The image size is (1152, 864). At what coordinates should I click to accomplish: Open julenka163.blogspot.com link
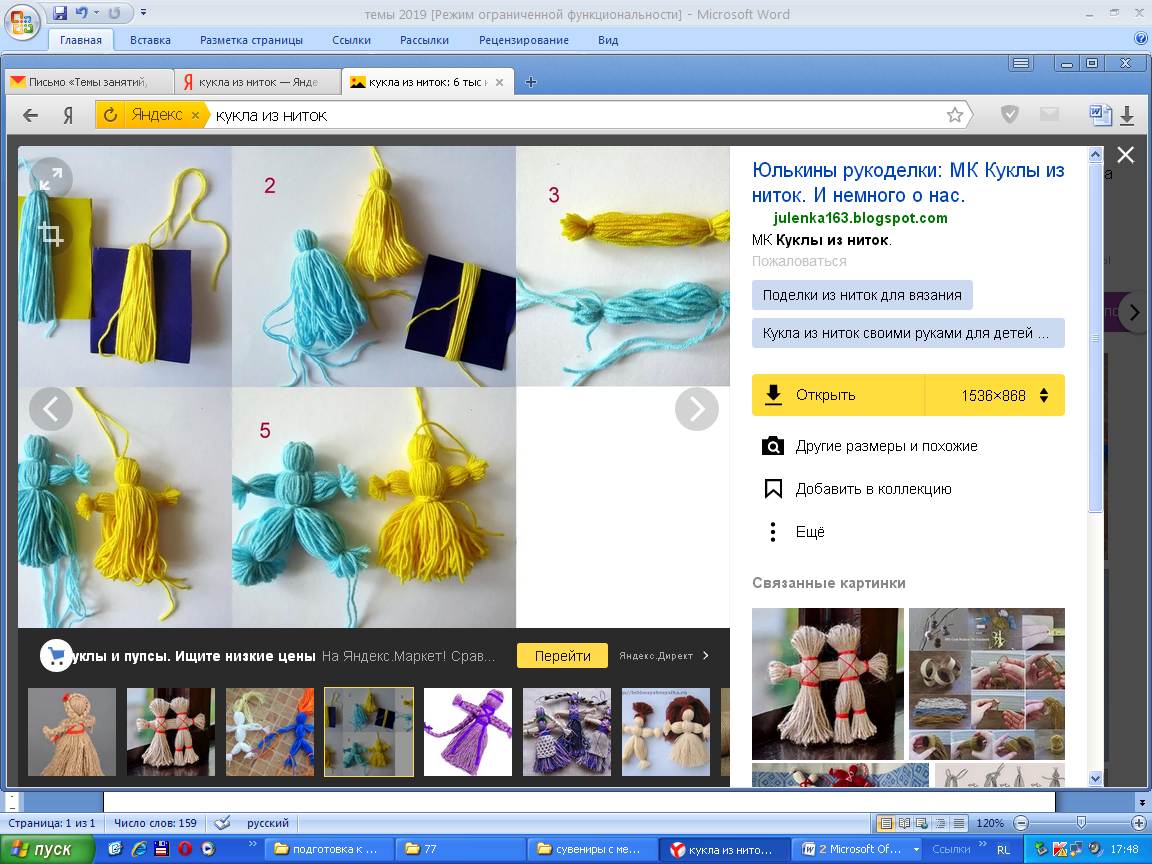tap(860, 218)
